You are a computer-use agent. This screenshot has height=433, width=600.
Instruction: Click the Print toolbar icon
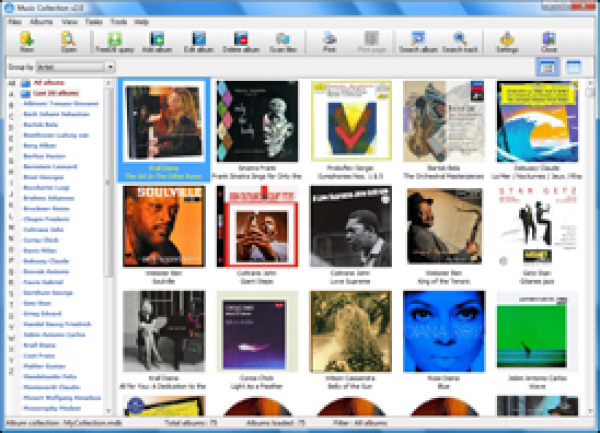(329, 42)
